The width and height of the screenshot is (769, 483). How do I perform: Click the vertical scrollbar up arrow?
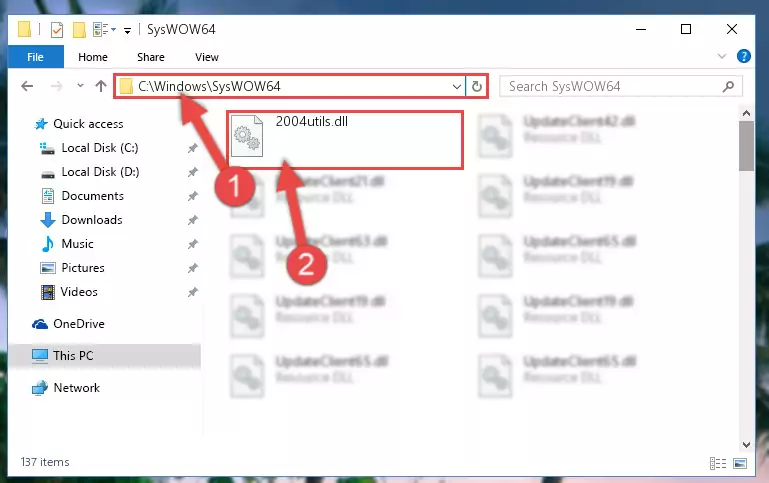[x=746, y=113]
